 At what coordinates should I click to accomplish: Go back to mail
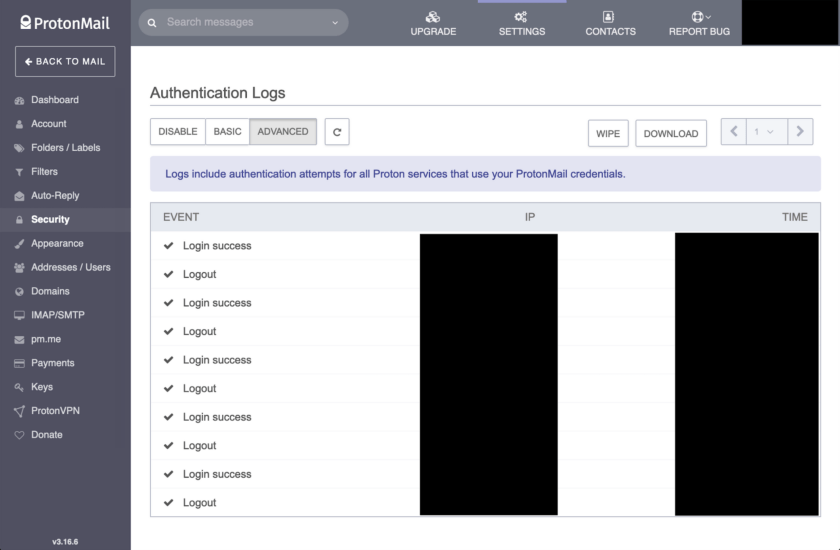click(x=65, y=62)
